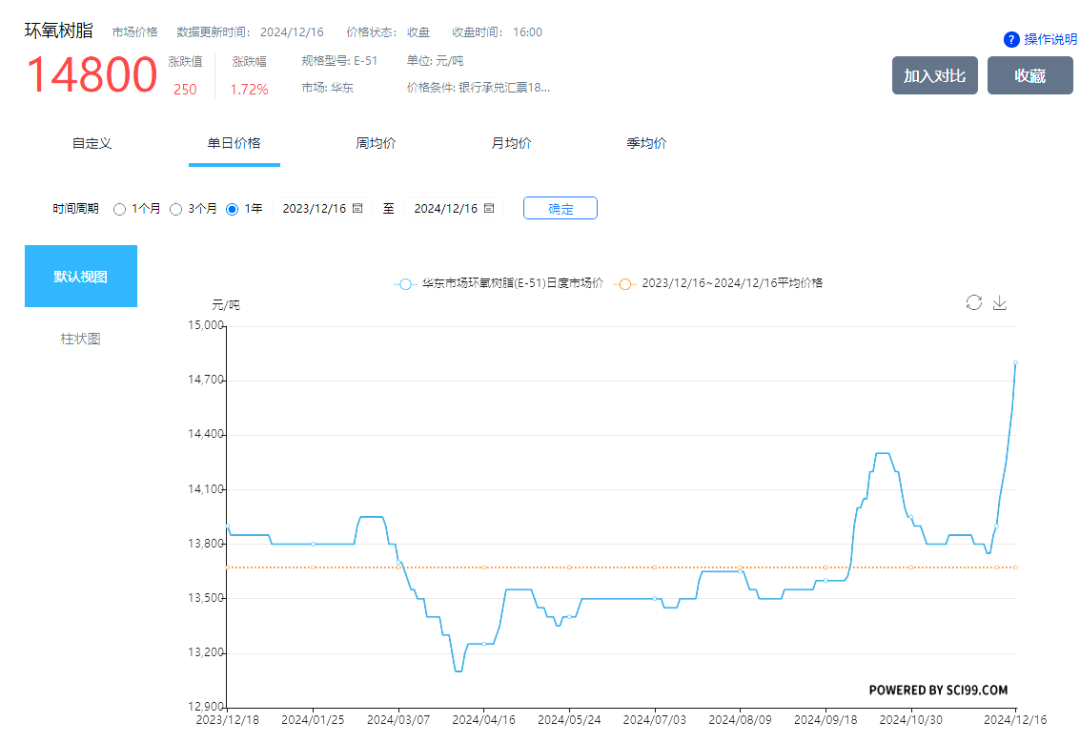Click the chart refresh icon
The image size is (1080, 743).
[x=973, y=302]
